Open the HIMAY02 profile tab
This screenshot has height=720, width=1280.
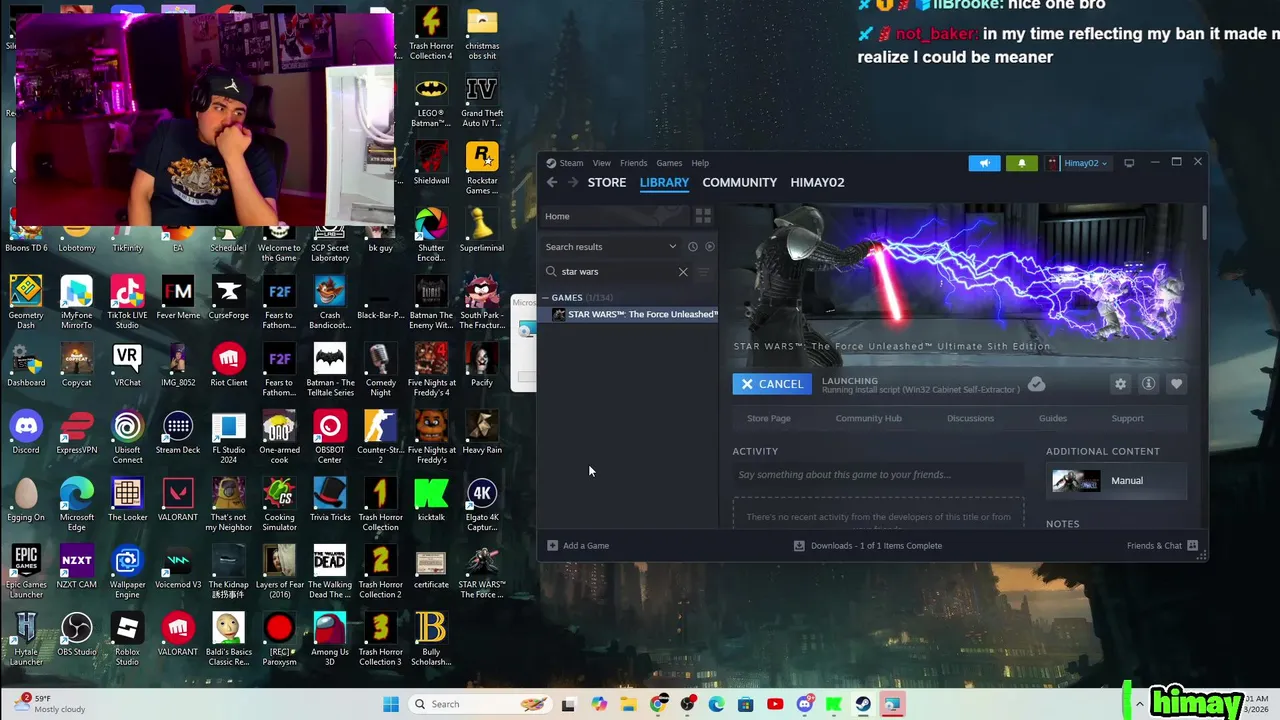[x=817, y=182]
